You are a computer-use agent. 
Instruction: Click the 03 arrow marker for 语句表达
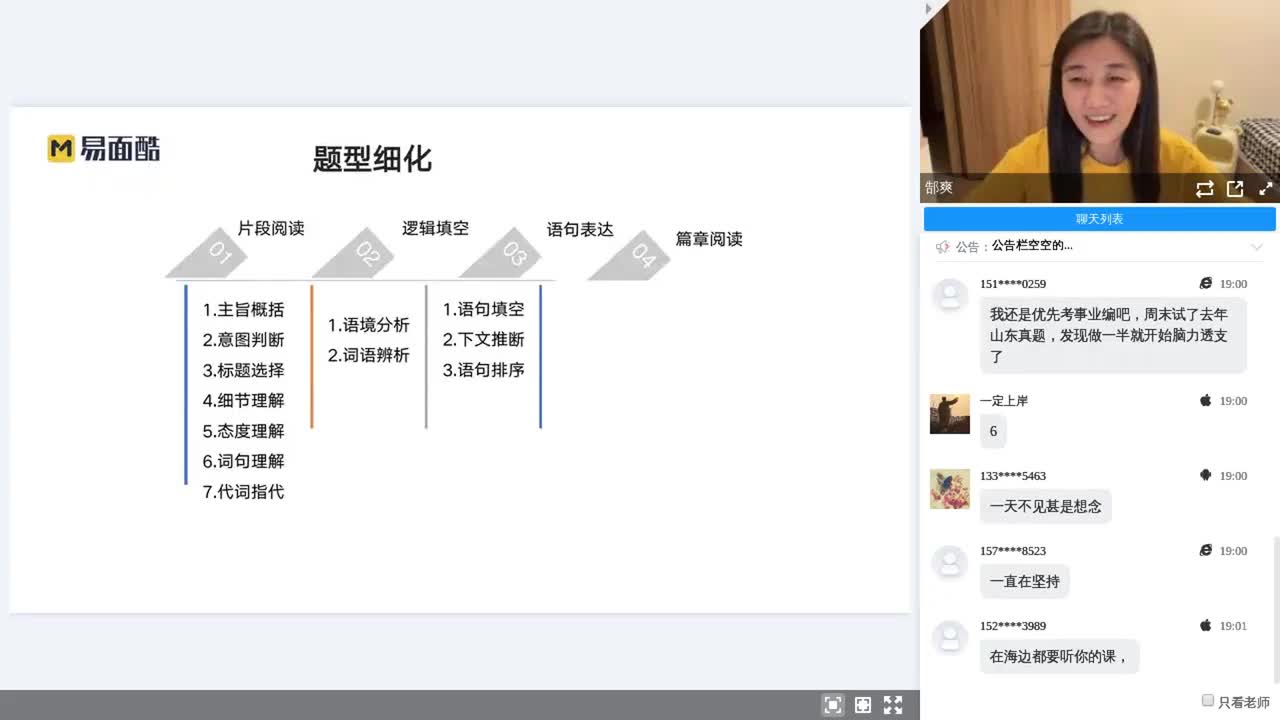click(x=500, y=254)
